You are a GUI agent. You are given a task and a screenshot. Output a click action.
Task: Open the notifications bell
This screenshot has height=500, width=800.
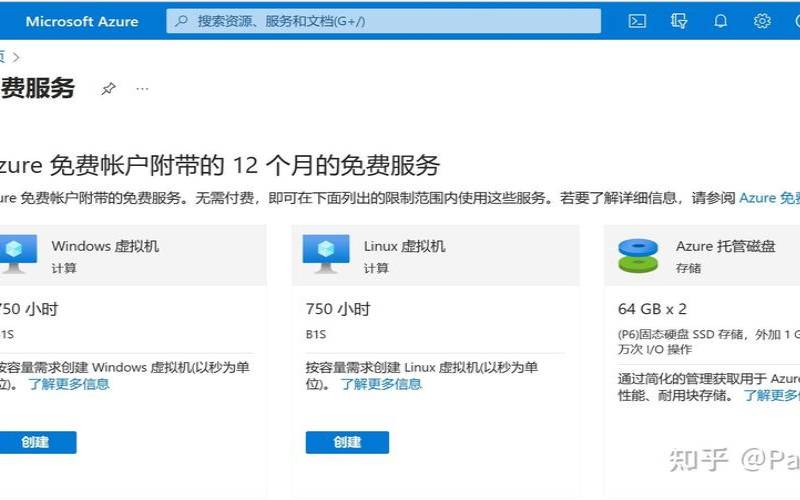(720, 21)
